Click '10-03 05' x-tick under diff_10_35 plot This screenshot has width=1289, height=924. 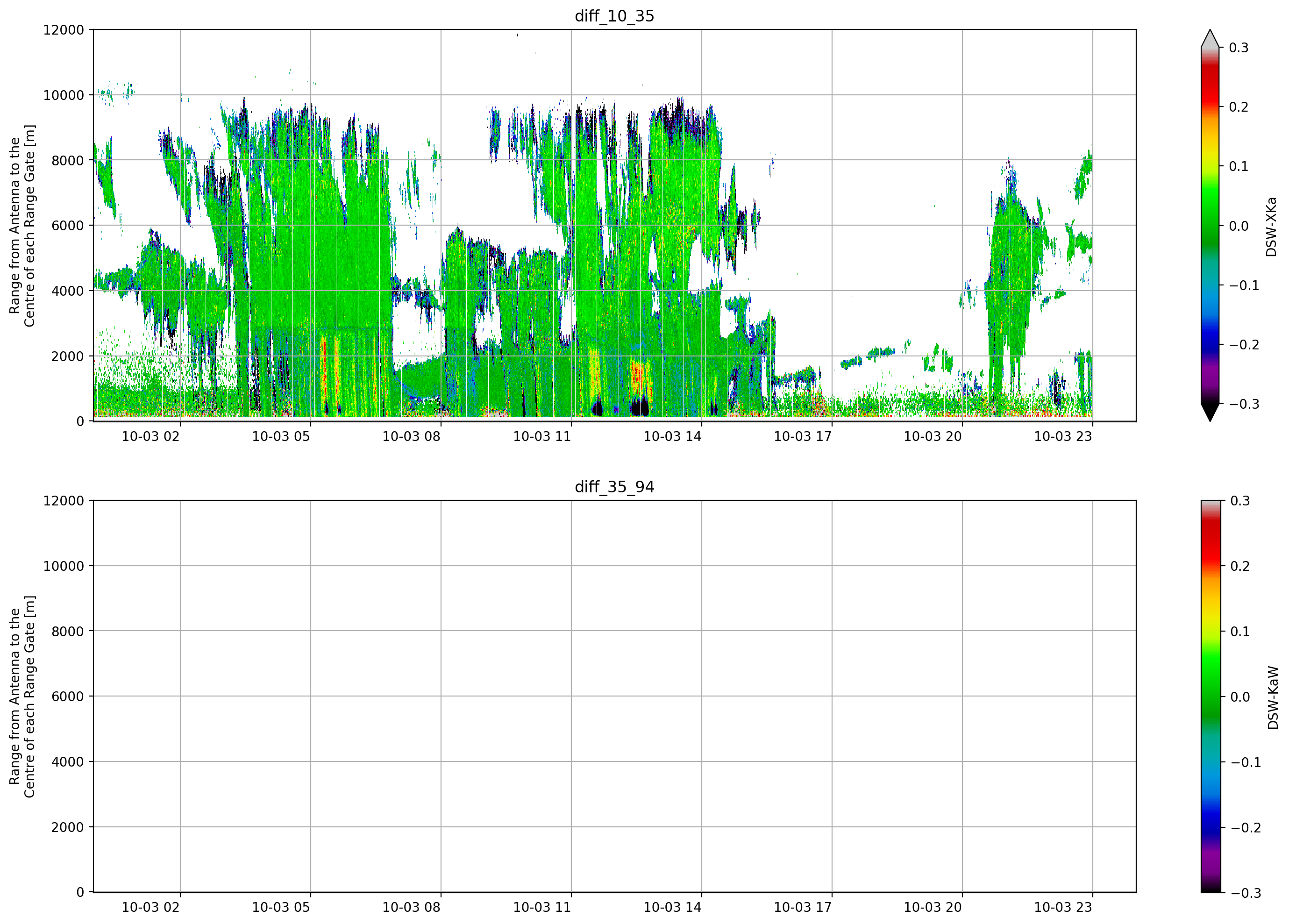pos(281,436)
